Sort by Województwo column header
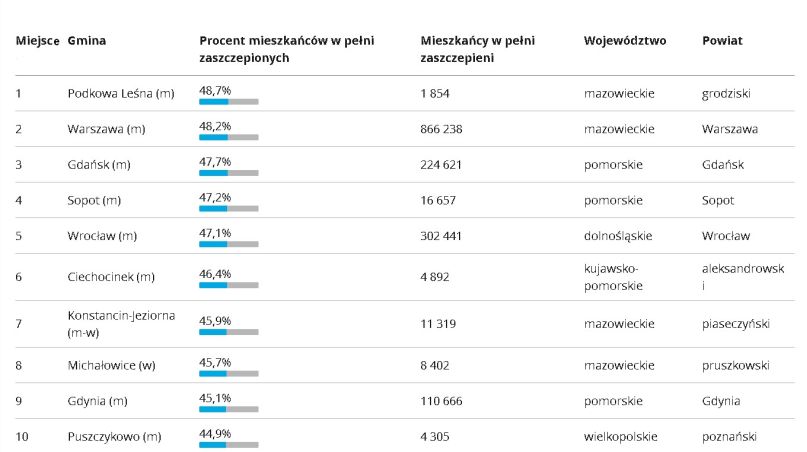This screenshot has width=807, height=452. (x=625, y=41)
